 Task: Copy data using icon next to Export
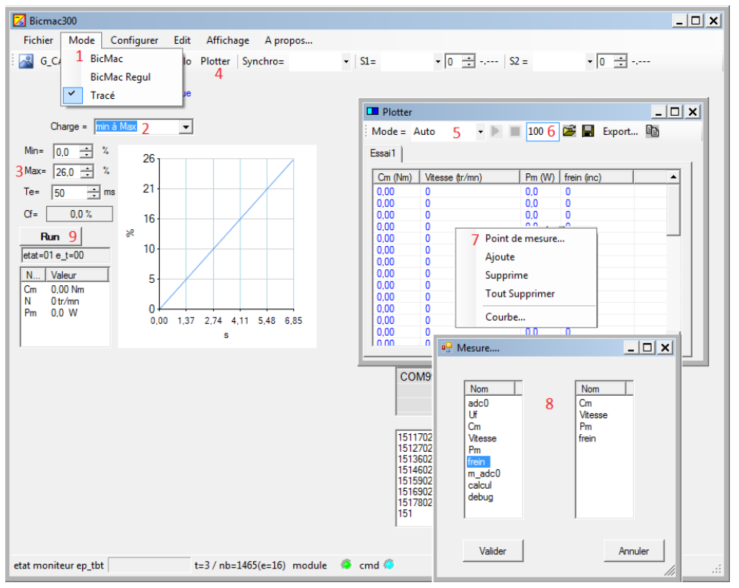(x=652, y=131)
